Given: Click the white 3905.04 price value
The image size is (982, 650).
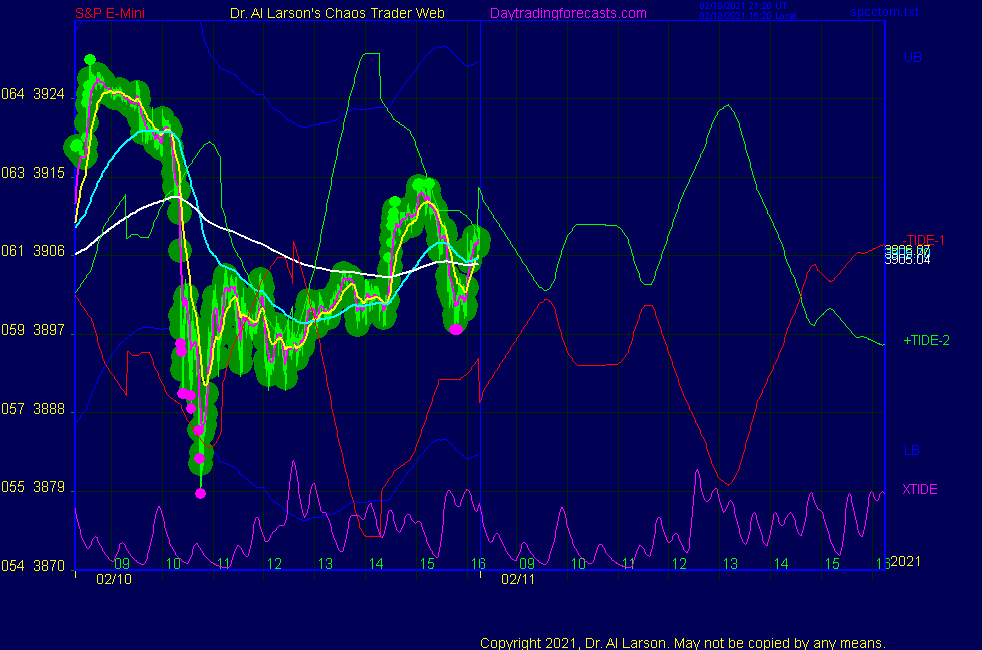Looking at the screenshot, I should coord(907,260).
